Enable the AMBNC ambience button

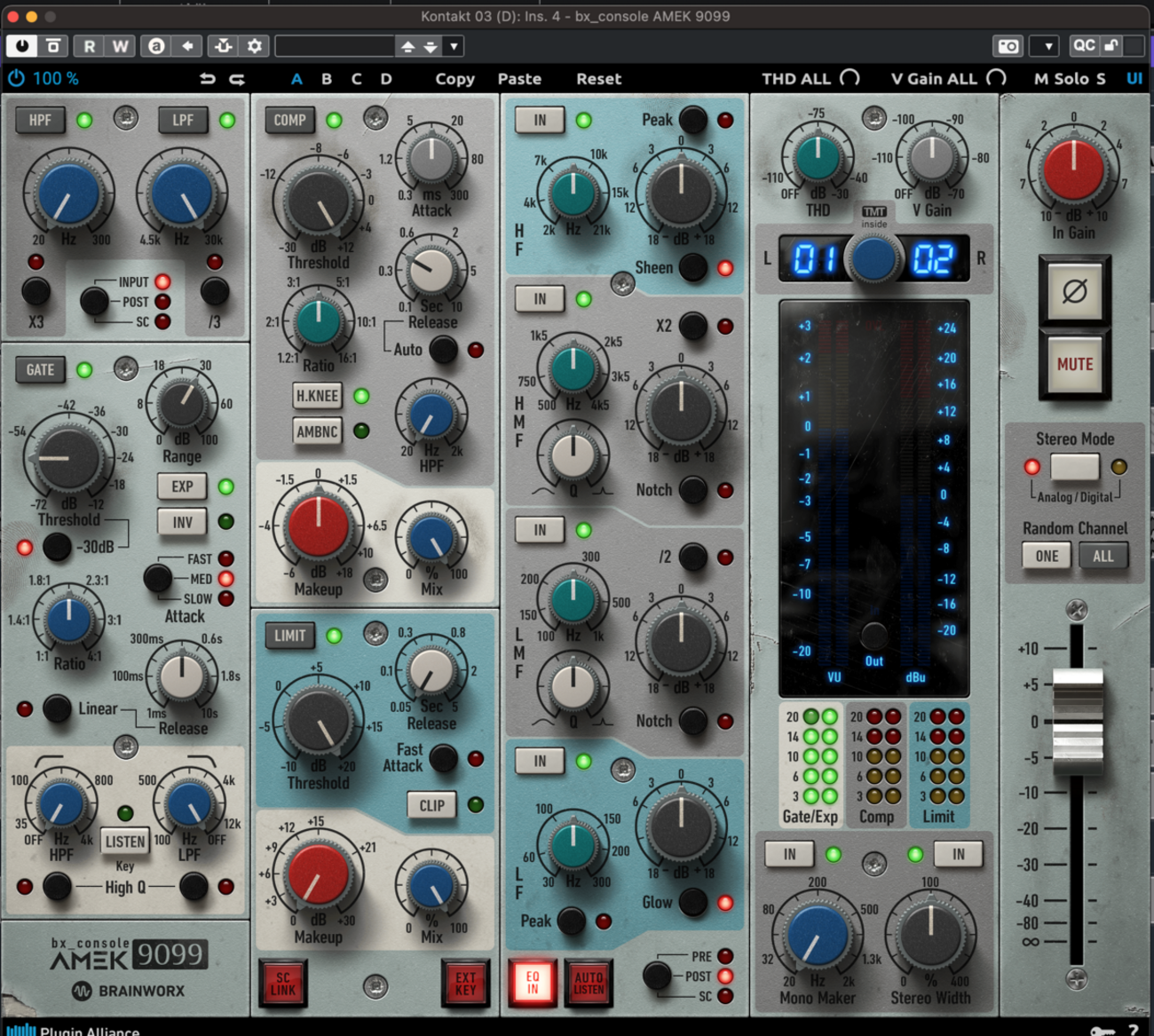tap(317, 431)
